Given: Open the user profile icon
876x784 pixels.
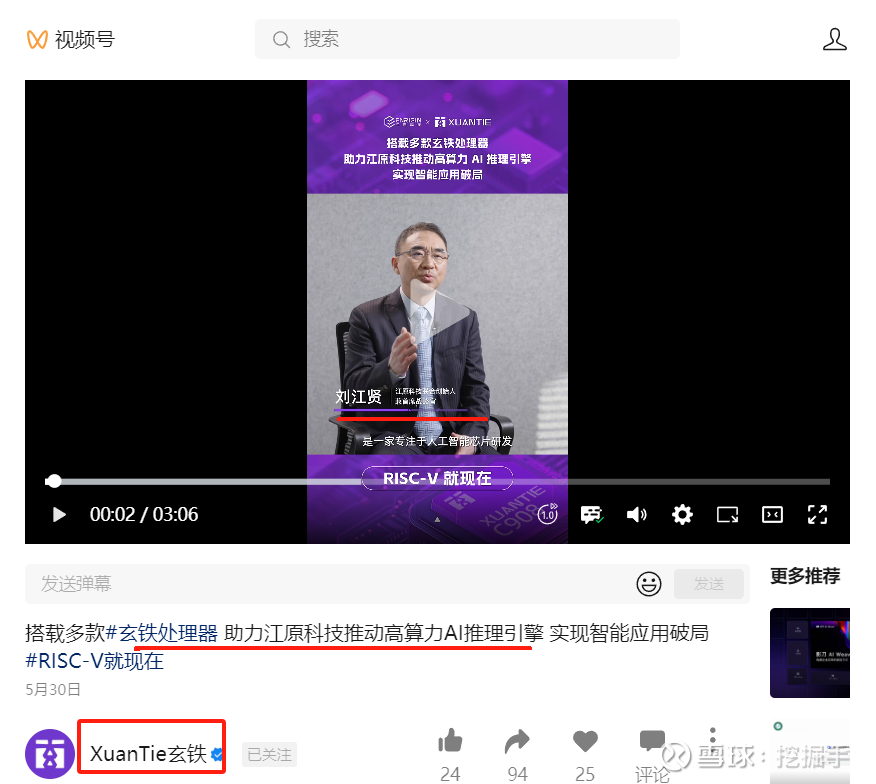Looking at the screenshot, I should coord(835,39).
